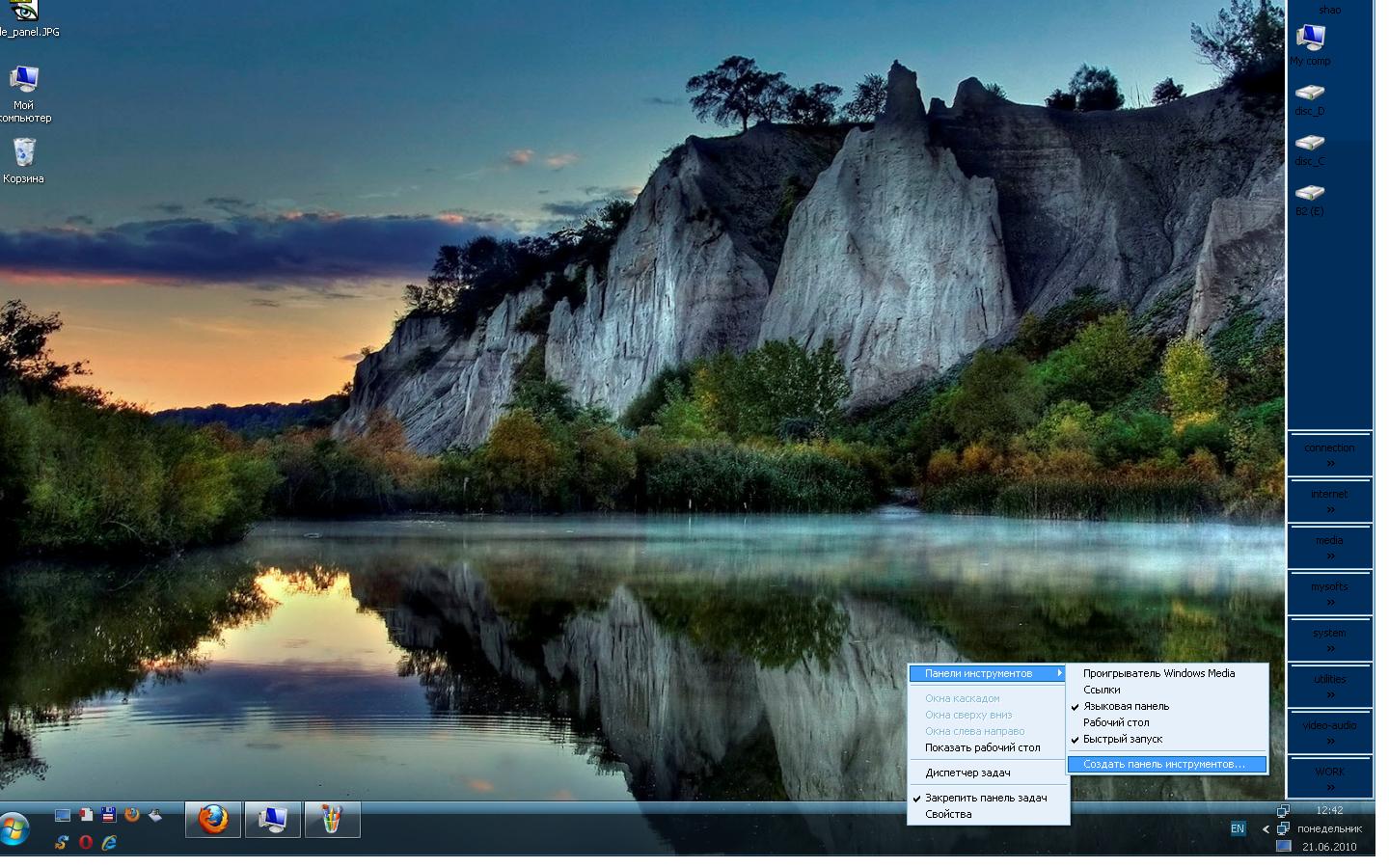Screen dimensions: 1389x868
Task: Click the Windows Start orb
Action: tap(14, 828)
